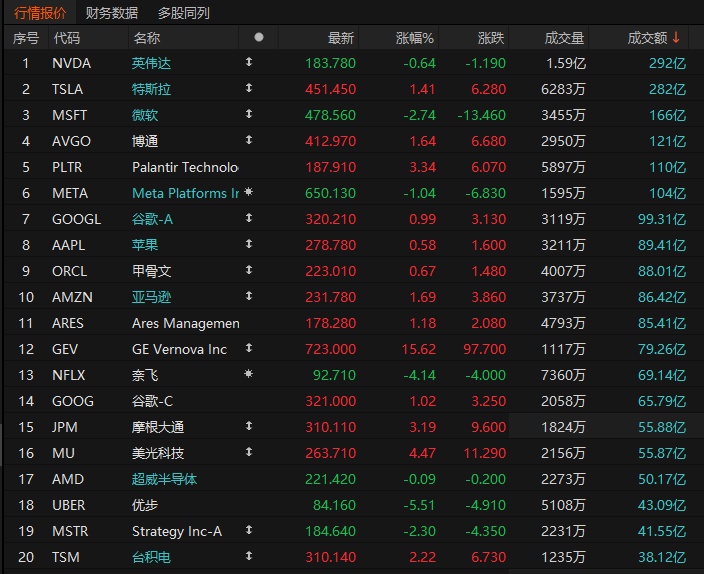Select the 摩根大通 name cell
The height and width of the screenshot is (574, 704).
[158, 427]
